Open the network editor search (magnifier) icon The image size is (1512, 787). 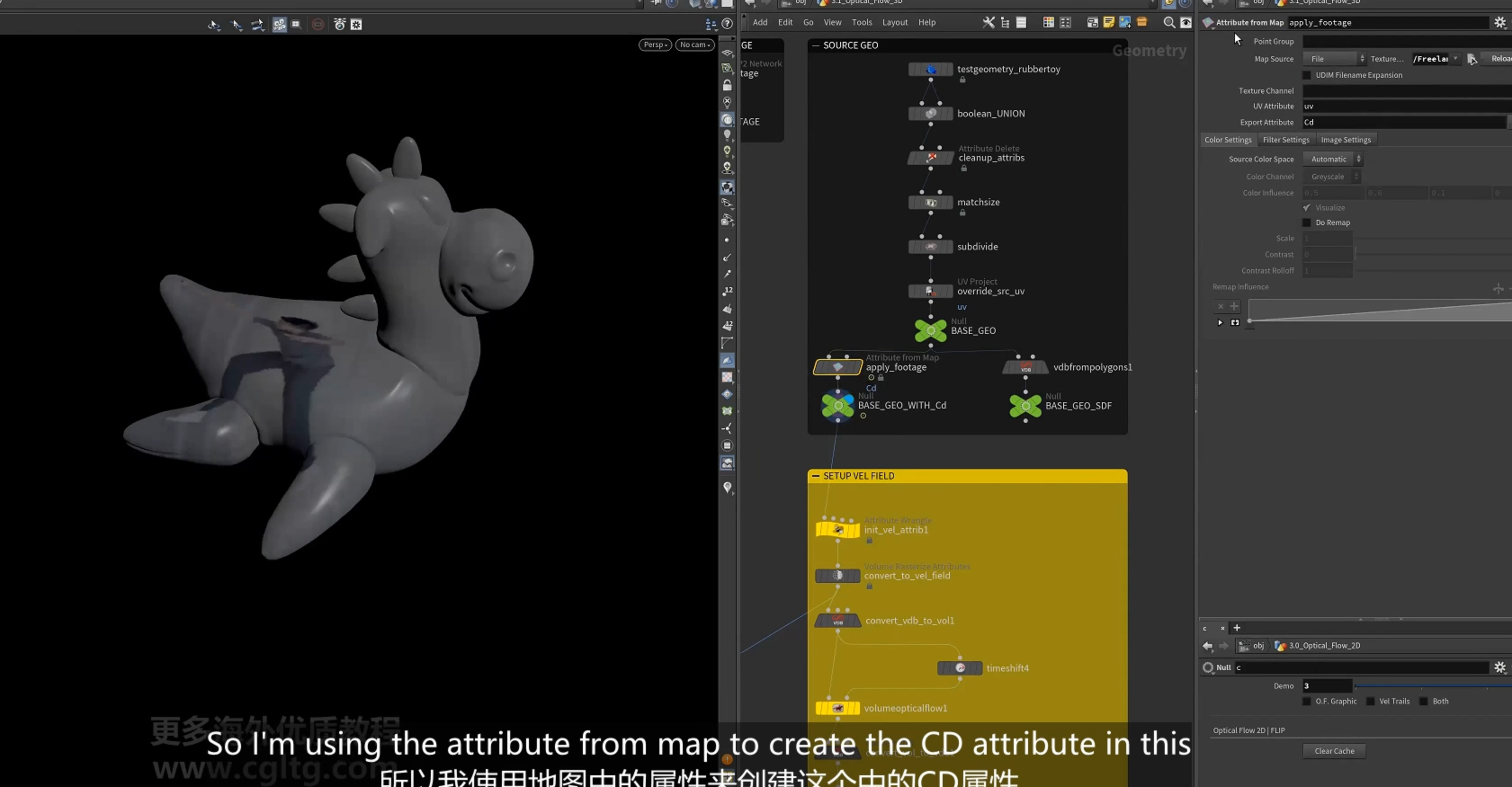pos(1169,22)
